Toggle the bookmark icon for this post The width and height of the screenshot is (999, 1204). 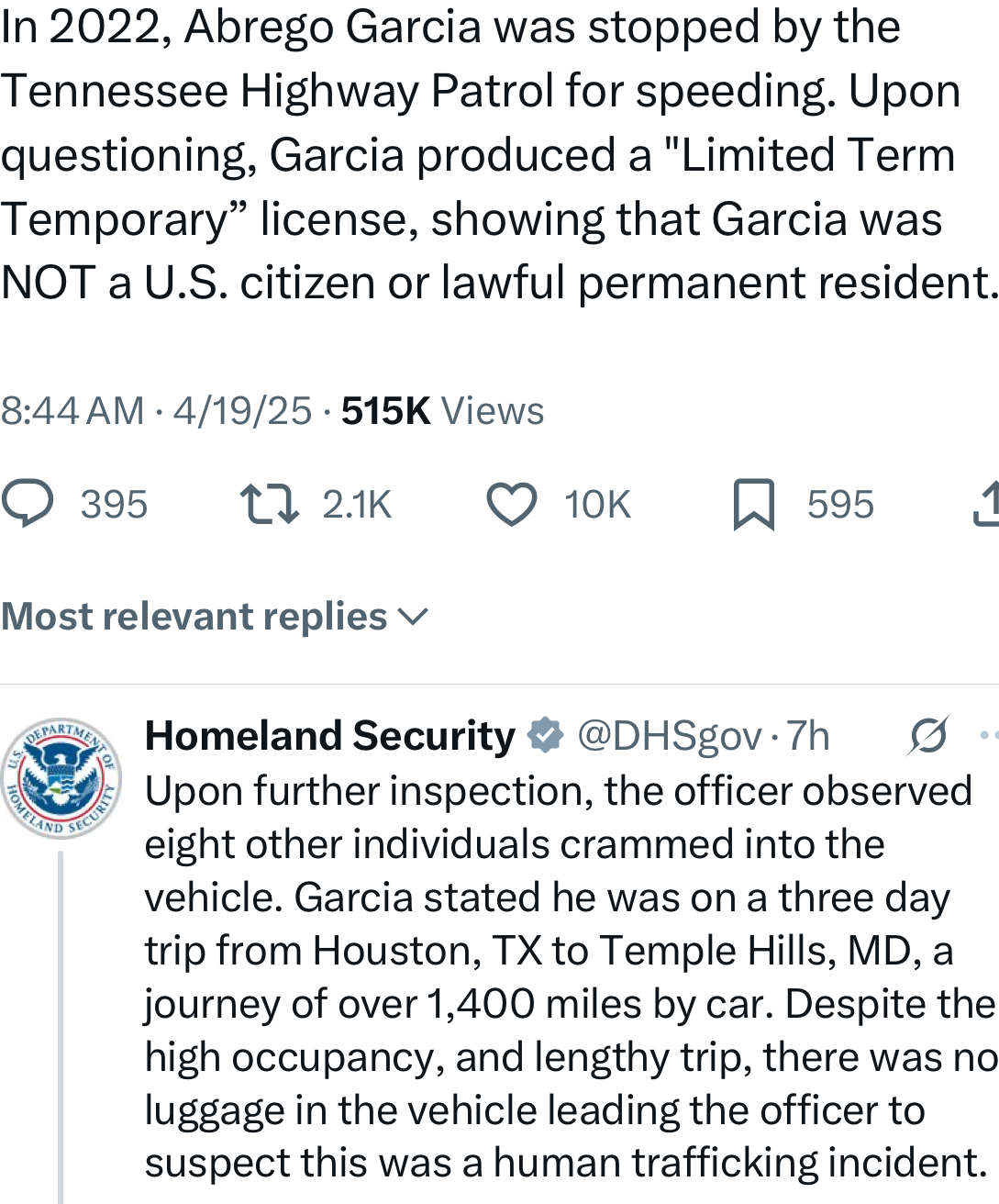[x=754, y=505]
